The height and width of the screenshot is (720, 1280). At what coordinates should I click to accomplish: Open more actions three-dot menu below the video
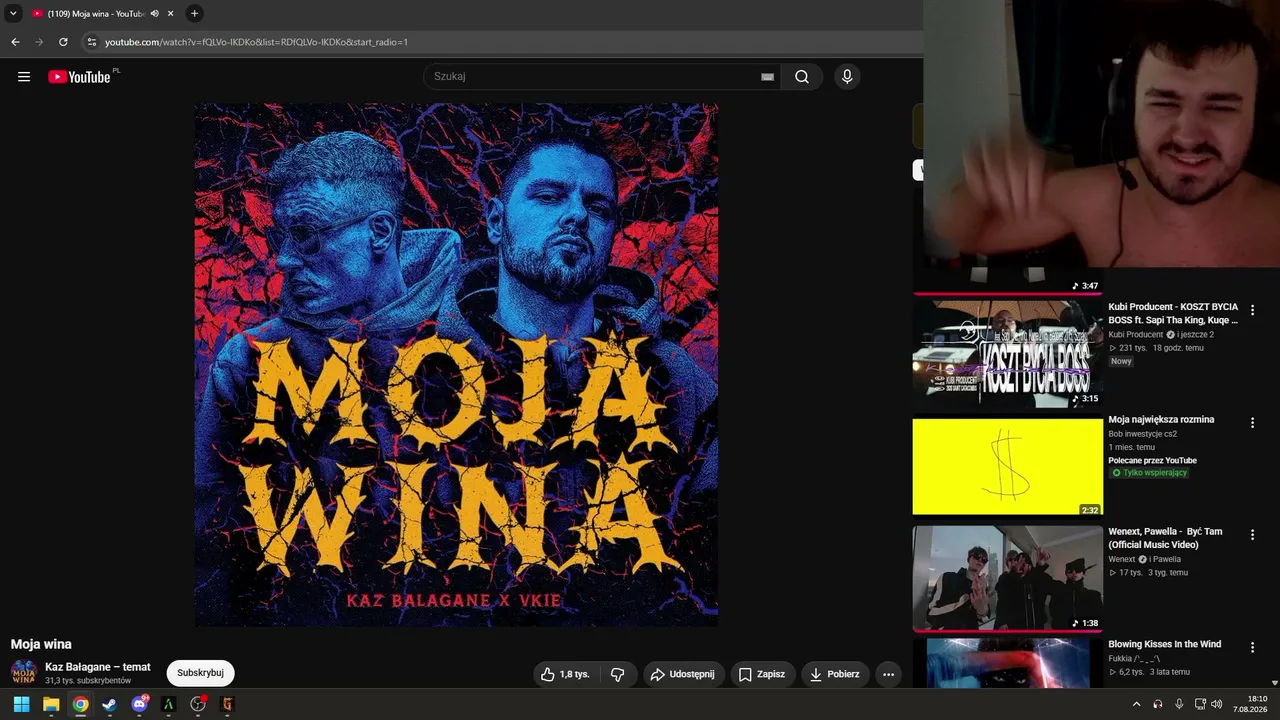888,674
